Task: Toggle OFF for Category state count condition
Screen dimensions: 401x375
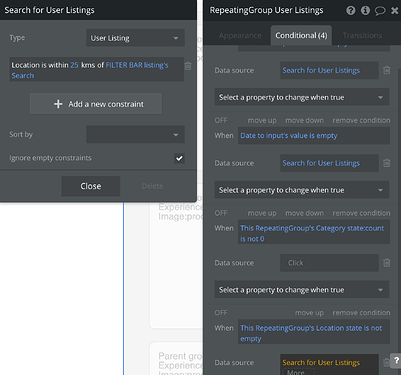Action: [x=221, y=213]
